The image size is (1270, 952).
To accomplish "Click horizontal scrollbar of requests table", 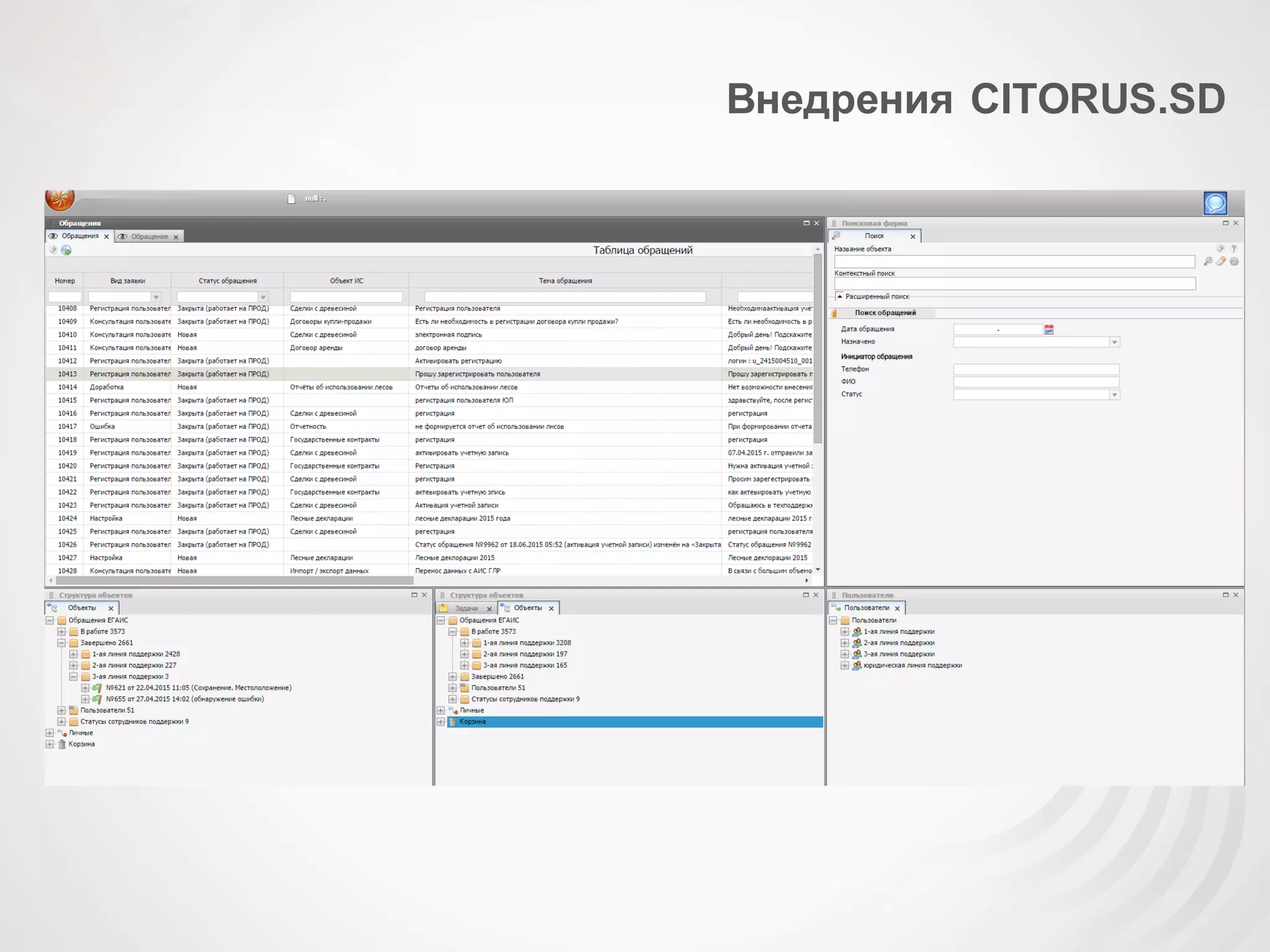I will pos(234,581).
